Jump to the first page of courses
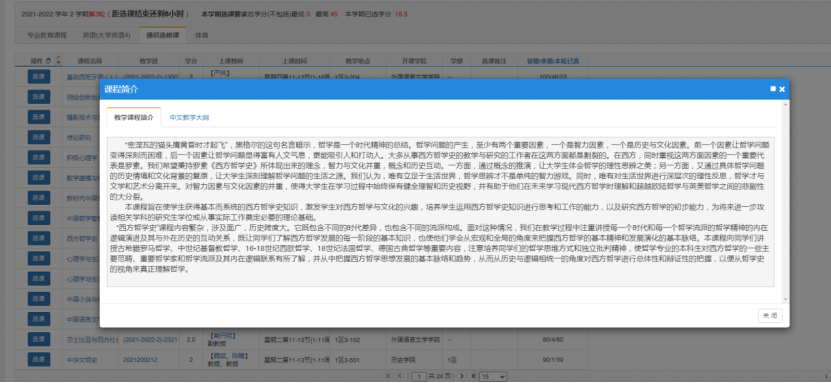This screenshot has height=383, width=831. 388,376
